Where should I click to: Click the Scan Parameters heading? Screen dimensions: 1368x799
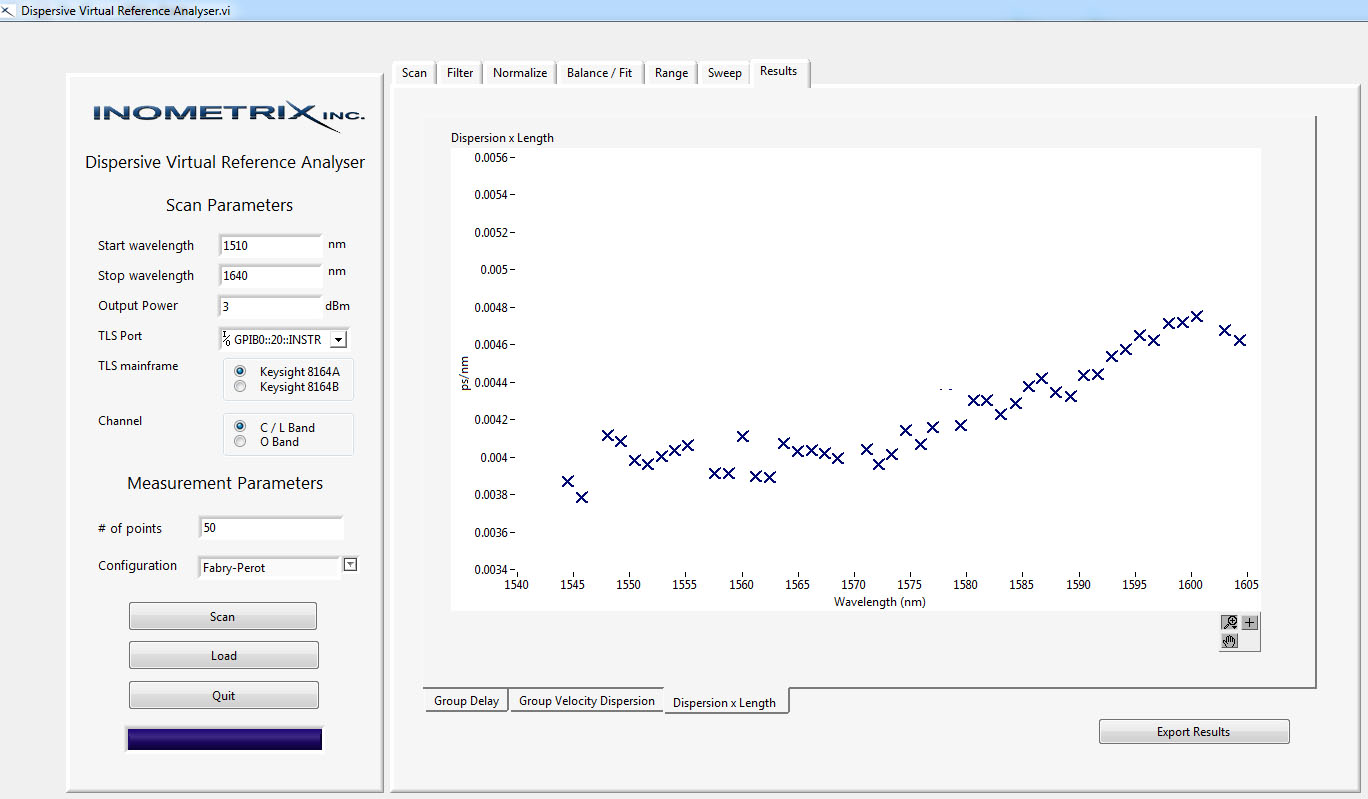tap(229, 205)
